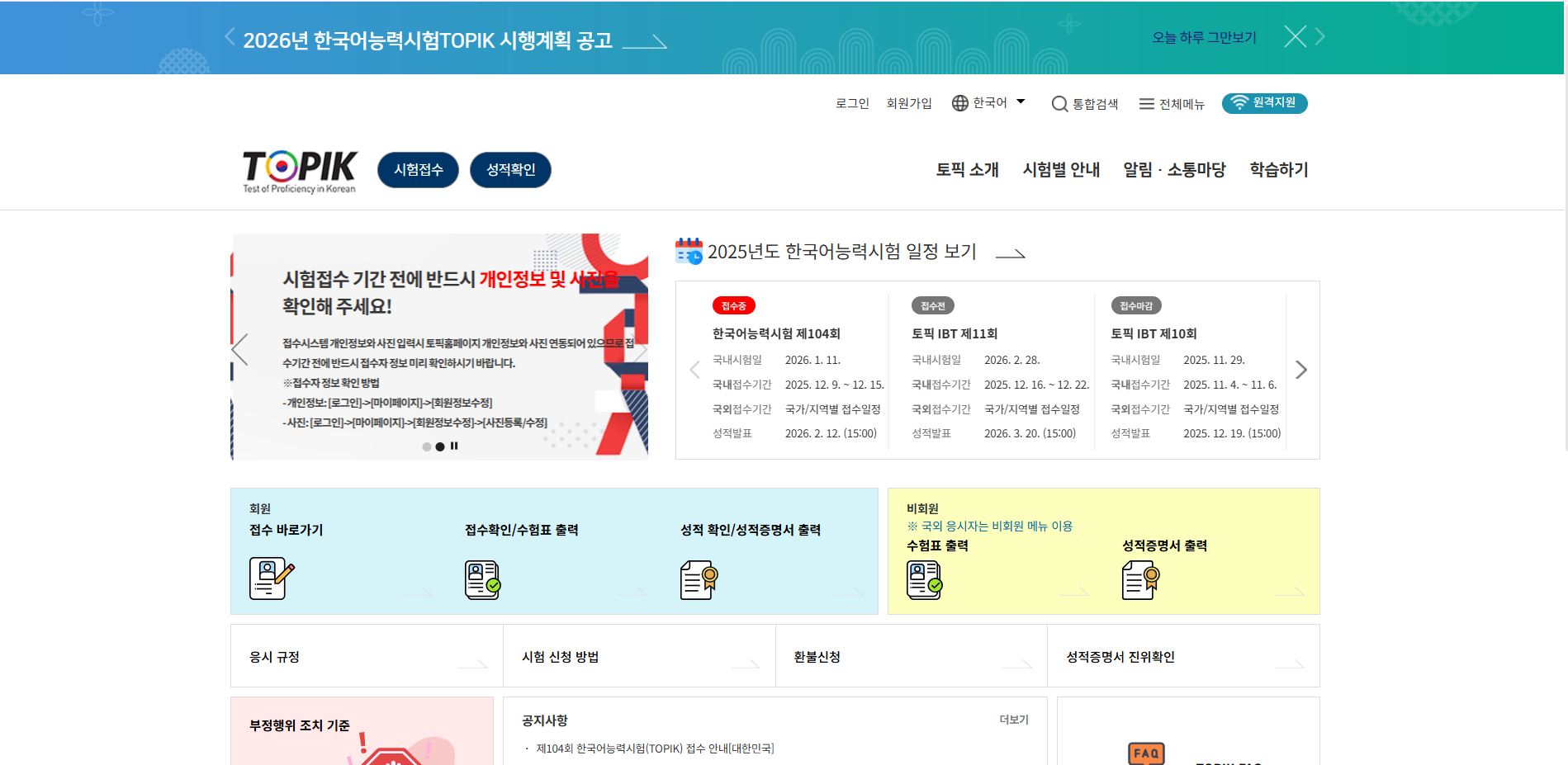This screenshot has width=1568, height=765.
Task: Select 토픽 IBT 제11회 exam title
Action: point(955,333)
